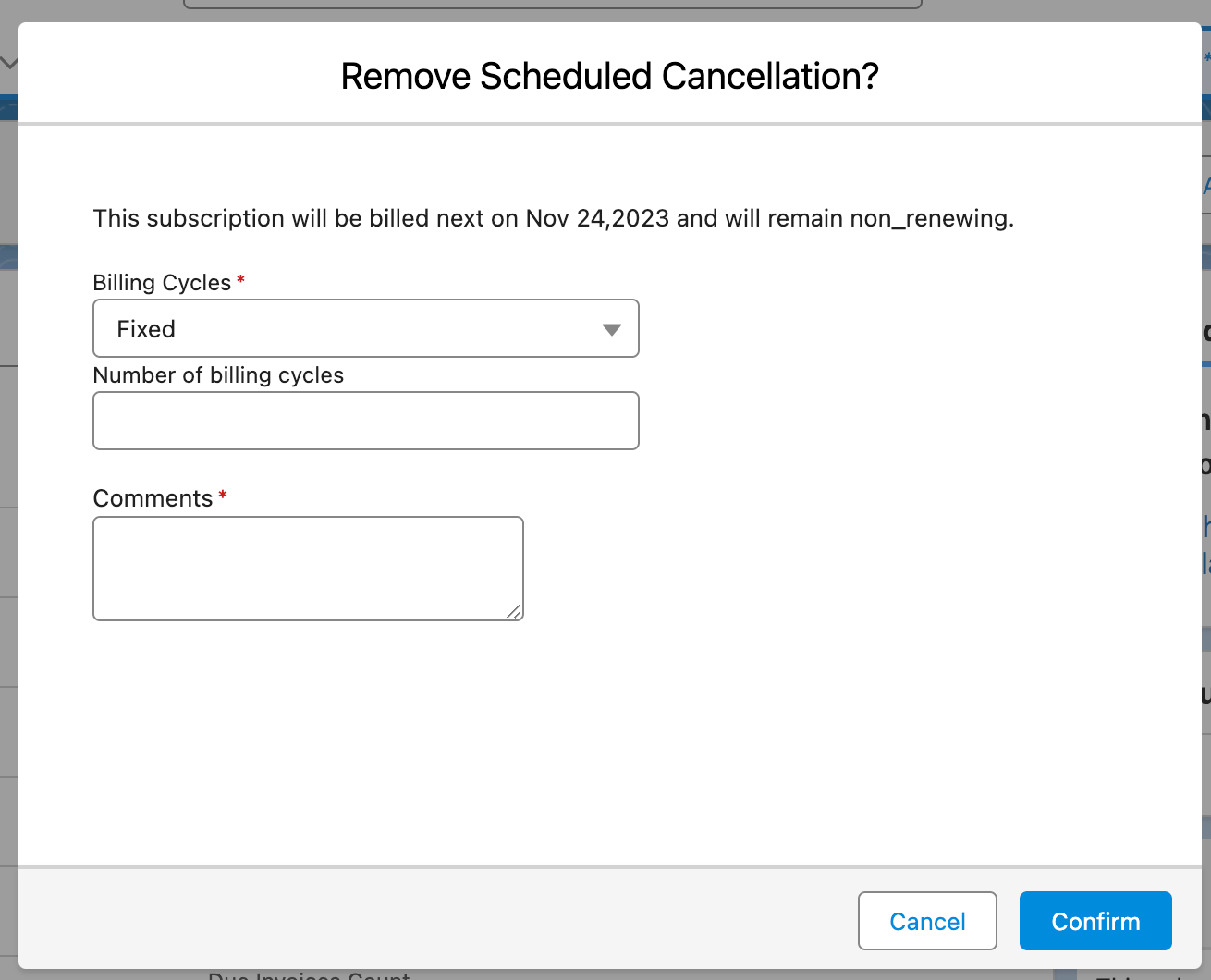1211x980 pixels.
Task: Click the Billing Cycles dropdown arrow
Action: click(611, 329)
